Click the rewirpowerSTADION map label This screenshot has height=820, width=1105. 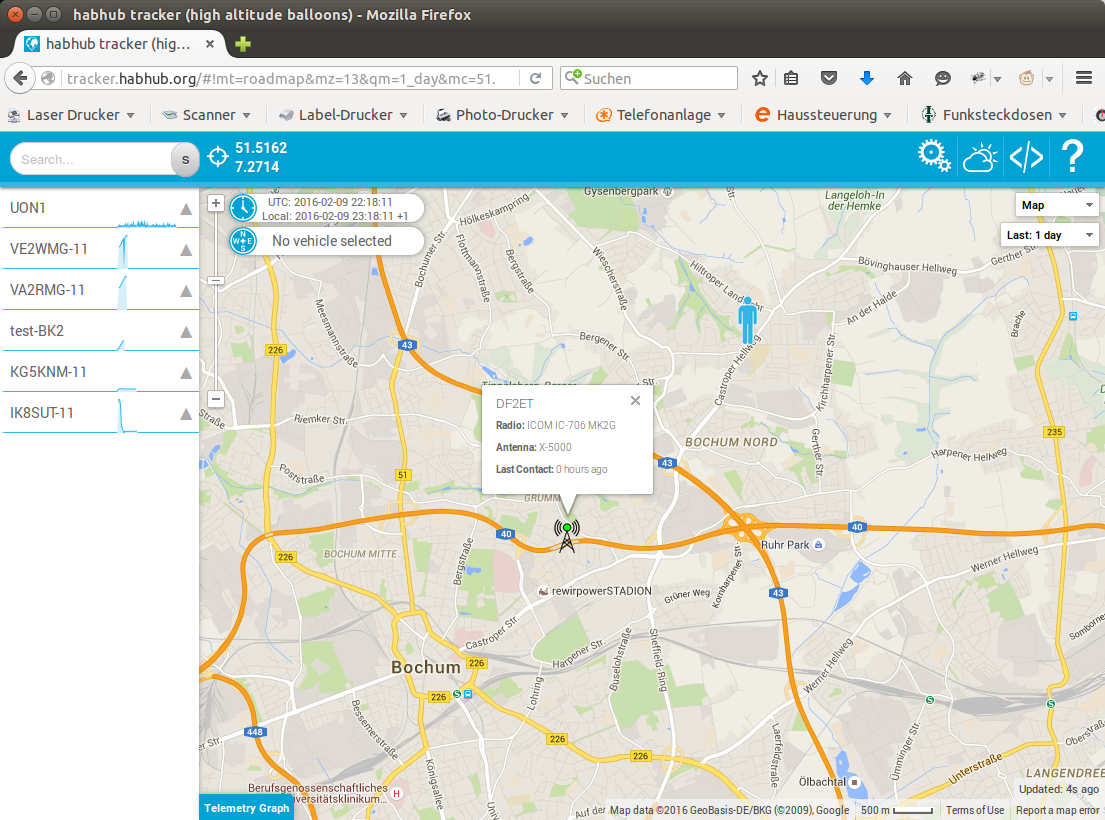pyautogui.click(x=601, y=591)
